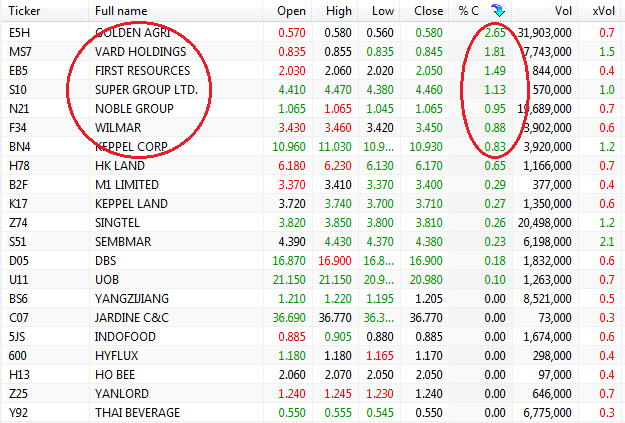Select the VARD HOLDINGS stock row

click(x=140, y=51)
